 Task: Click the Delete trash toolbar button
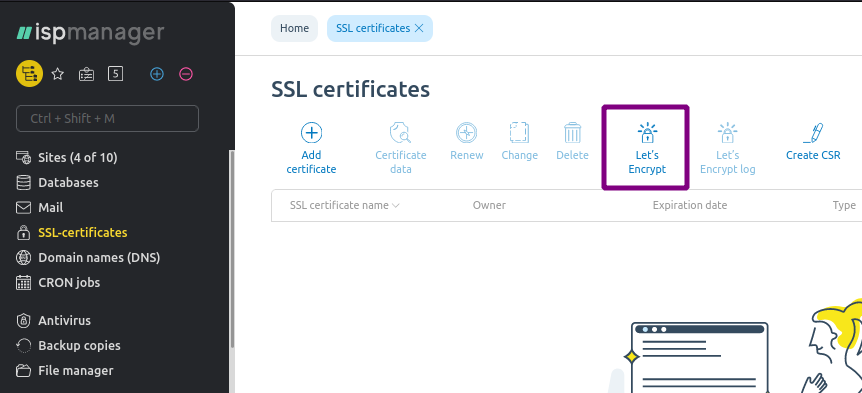572,142
